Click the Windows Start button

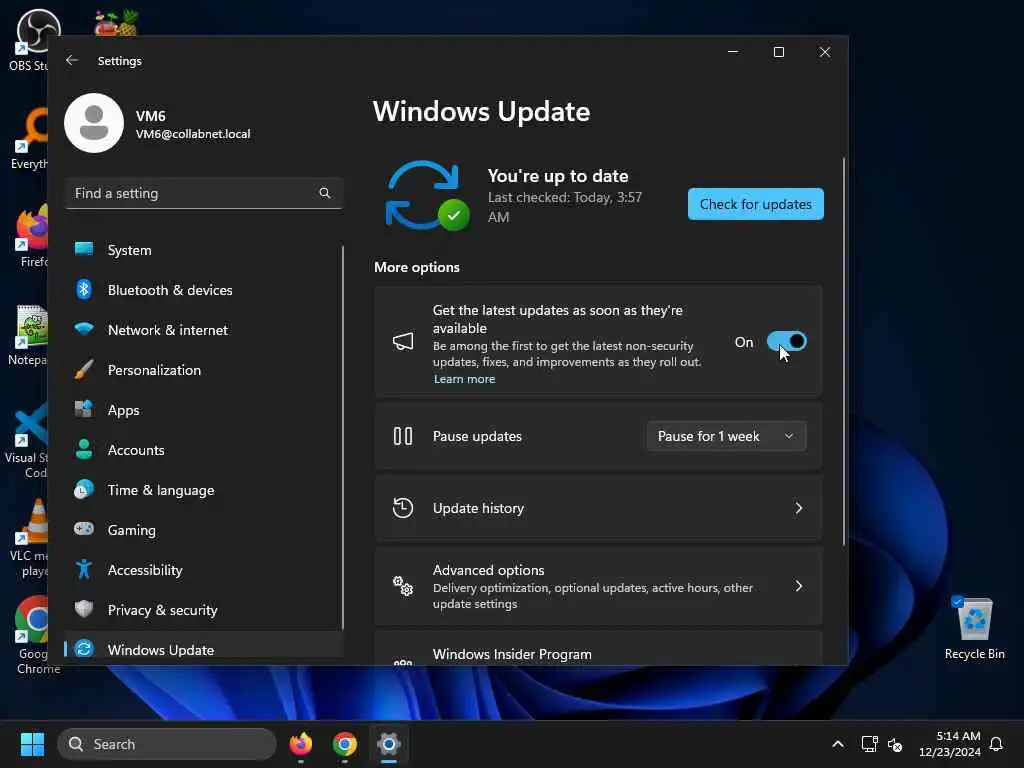32,744
